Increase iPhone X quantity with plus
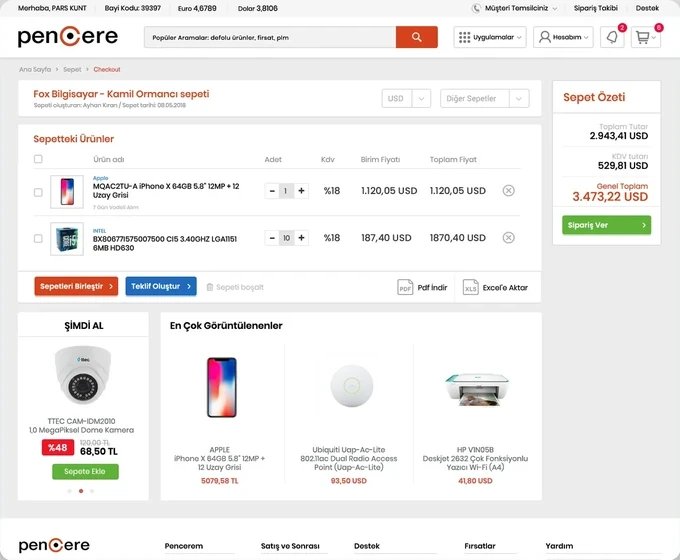The height and width of the screenshot is (560, 680). pos(301,190)
